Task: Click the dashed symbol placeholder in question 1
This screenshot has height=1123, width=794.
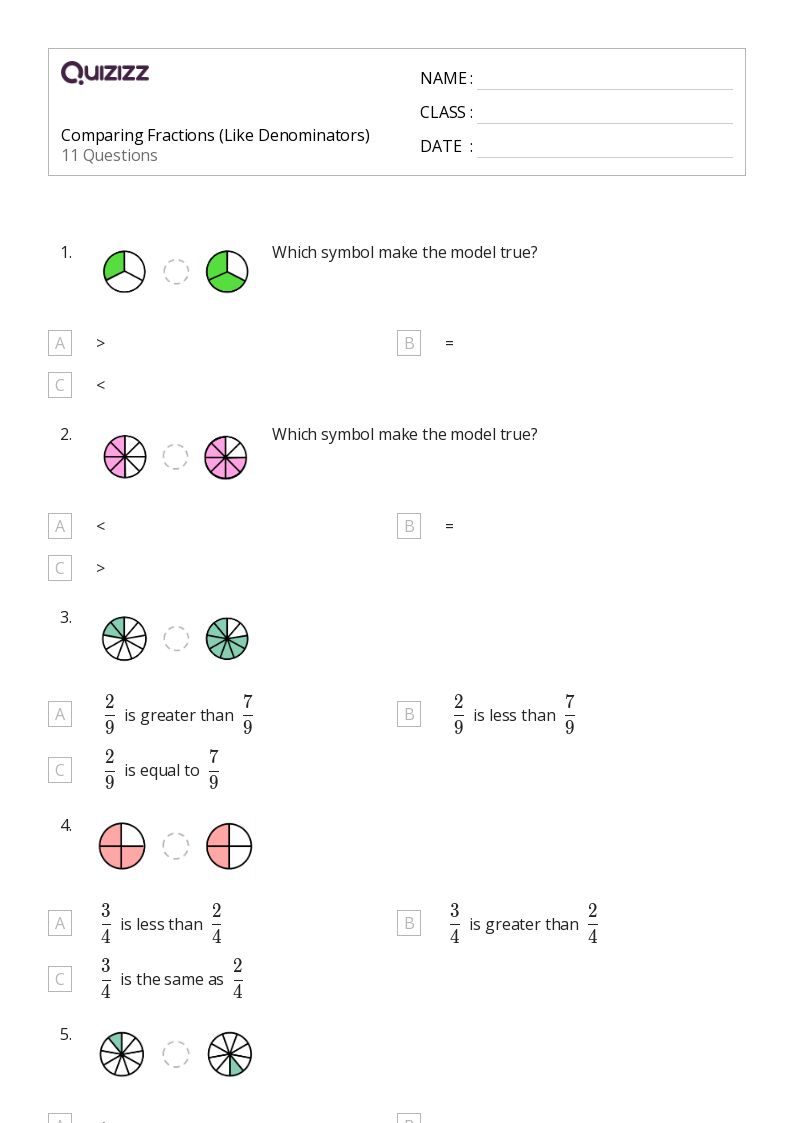Action: [176, 271]
